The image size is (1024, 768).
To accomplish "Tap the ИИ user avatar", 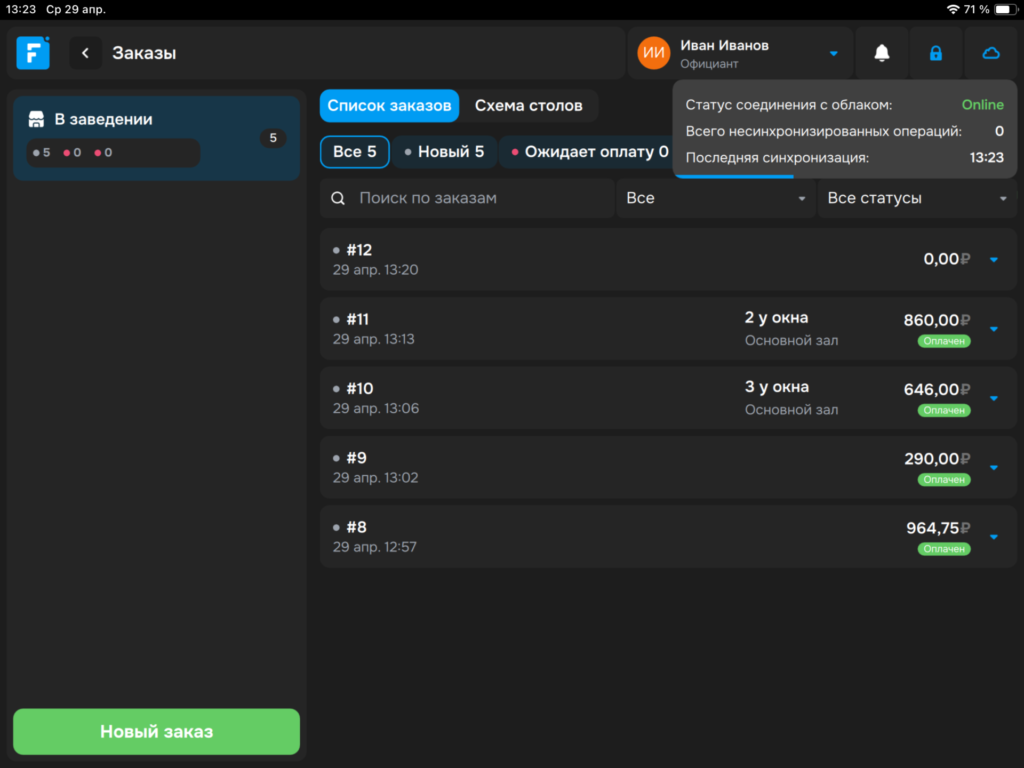I will pyautogui.click(x=654, y=53).
